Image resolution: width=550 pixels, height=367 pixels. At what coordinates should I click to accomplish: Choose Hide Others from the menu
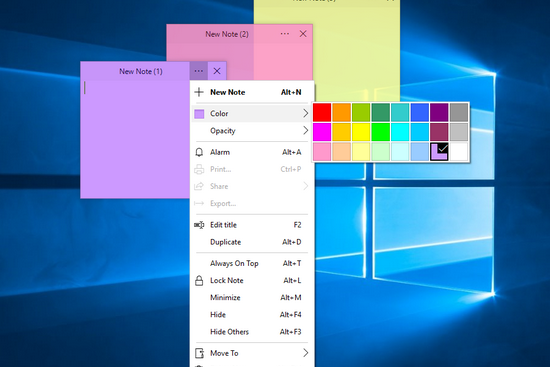(251, 332)
